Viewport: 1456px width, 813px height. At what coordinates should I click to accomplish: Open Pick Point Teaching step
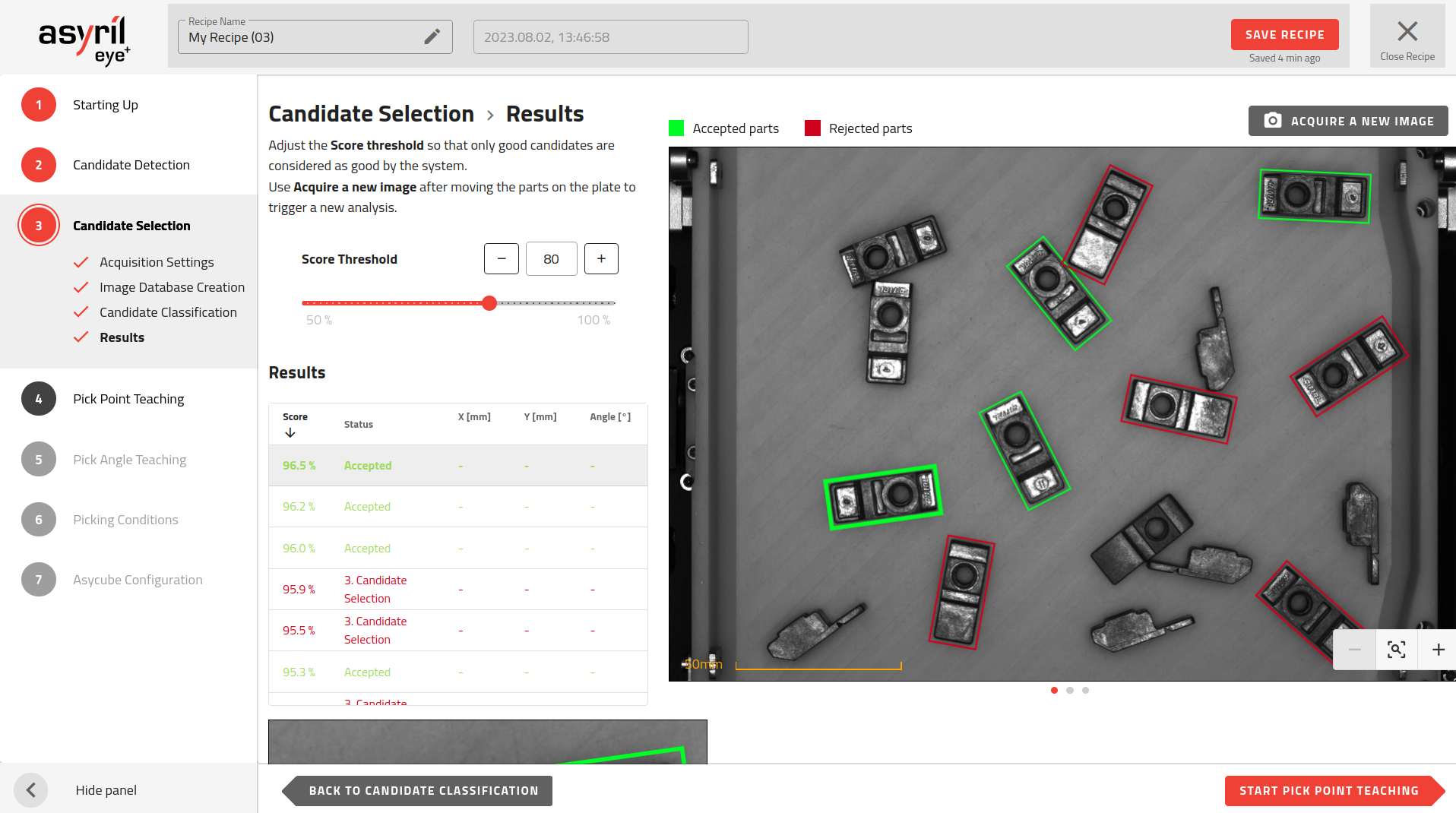pos(128,399)
